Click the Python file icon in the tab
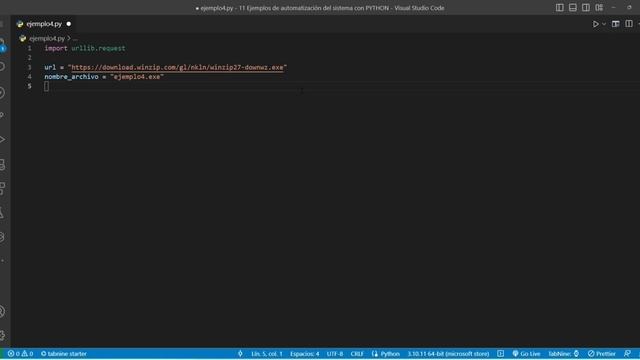 click(x=20, y=24)
